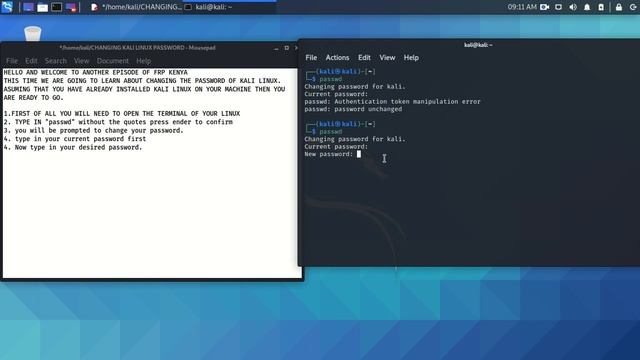The height and width of the screenshot is (360, 640).
Task: Open the Mousepad Edit menu
Action: tap(31, 61)
